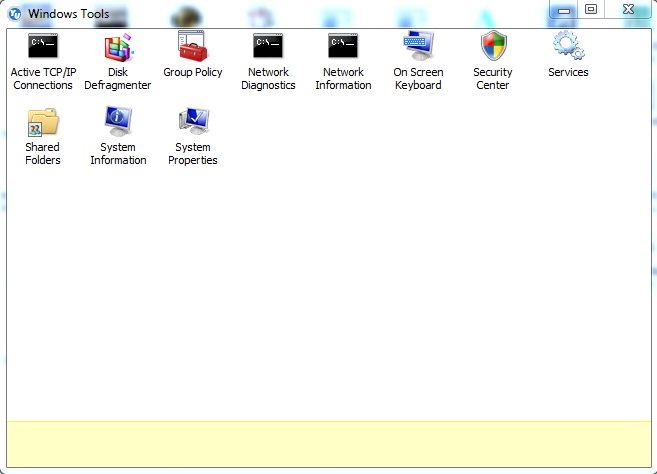Select the "On Screen Keyboard" label

click(x=418, y=79)
